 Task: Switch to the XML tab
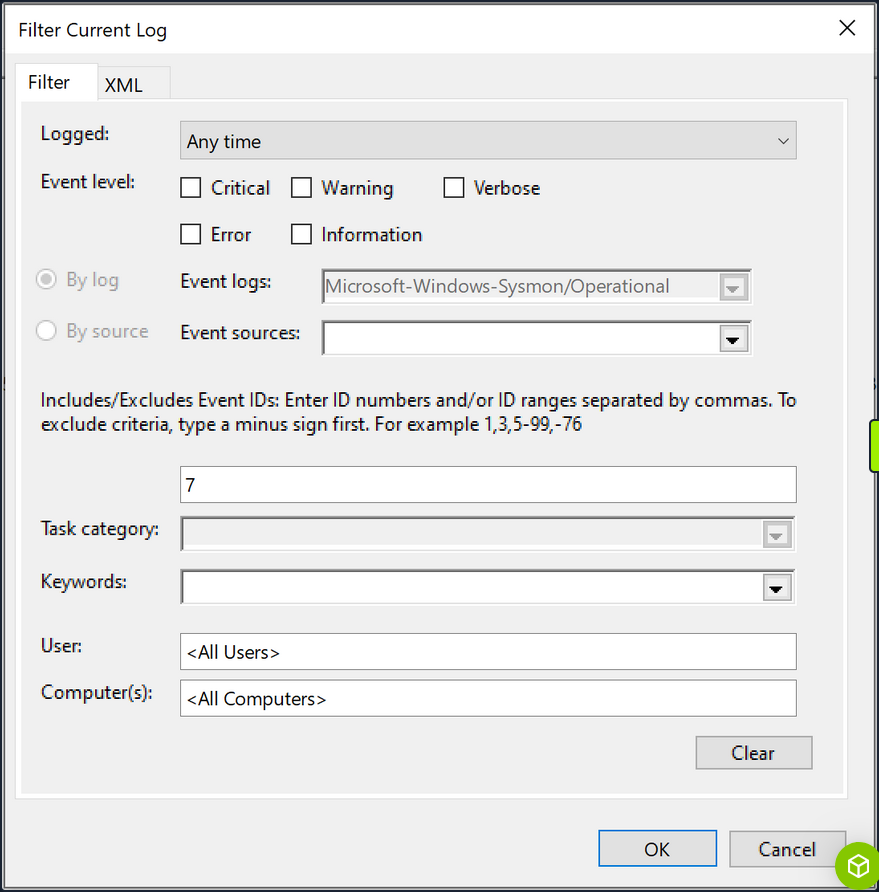tap(133, 84)
